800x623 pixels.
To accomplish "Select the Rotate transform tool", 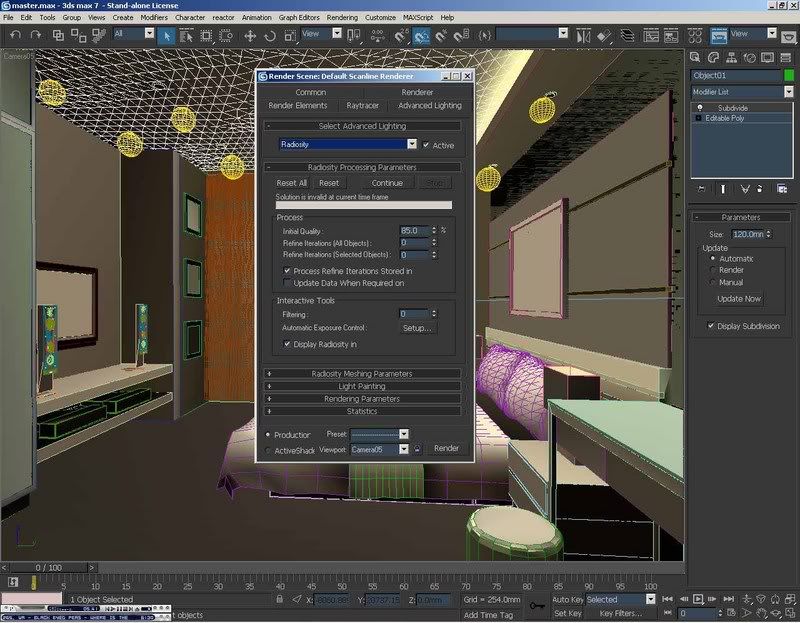I will 270,35.
